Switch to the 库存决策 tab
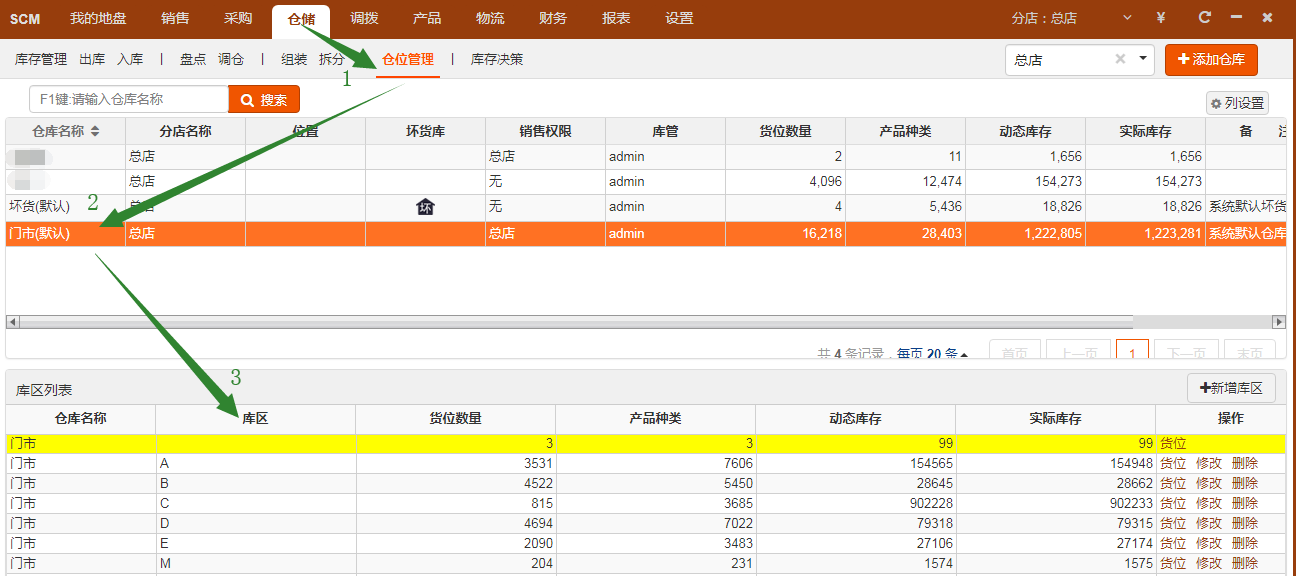 [x=497, y=60]
